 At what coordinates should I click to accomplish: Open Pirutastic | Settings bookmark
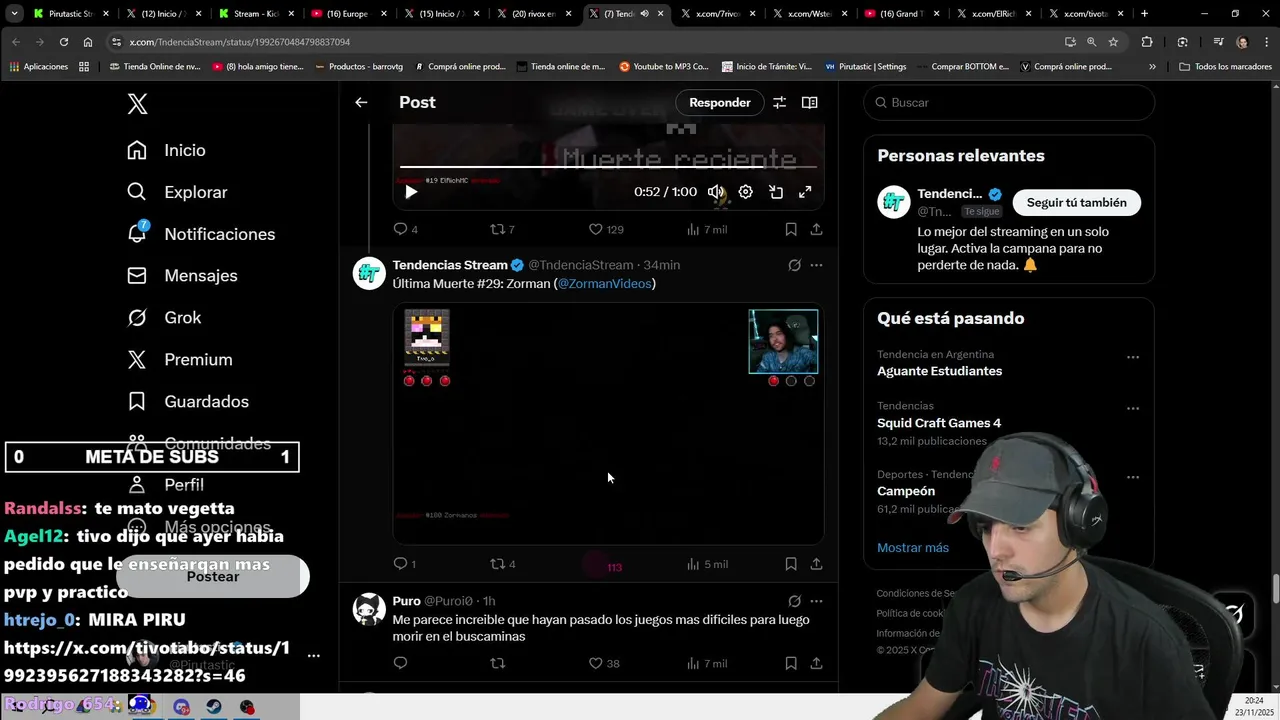[865, 67]
